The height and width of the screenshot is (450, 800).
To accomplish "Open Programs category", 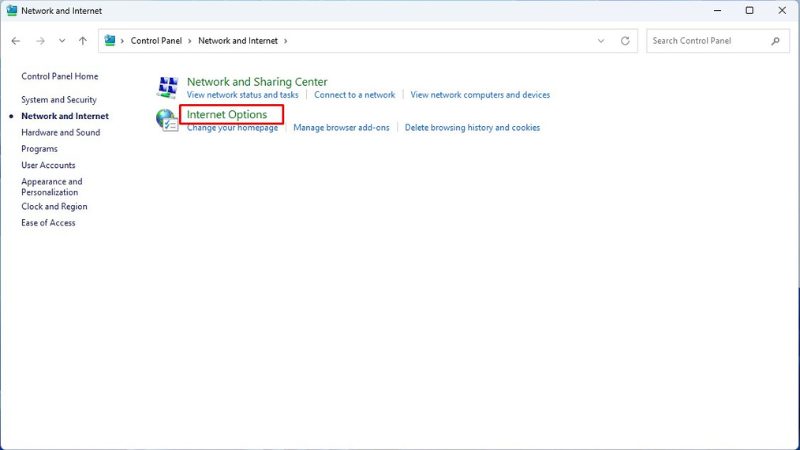I will tap(39, 148).
